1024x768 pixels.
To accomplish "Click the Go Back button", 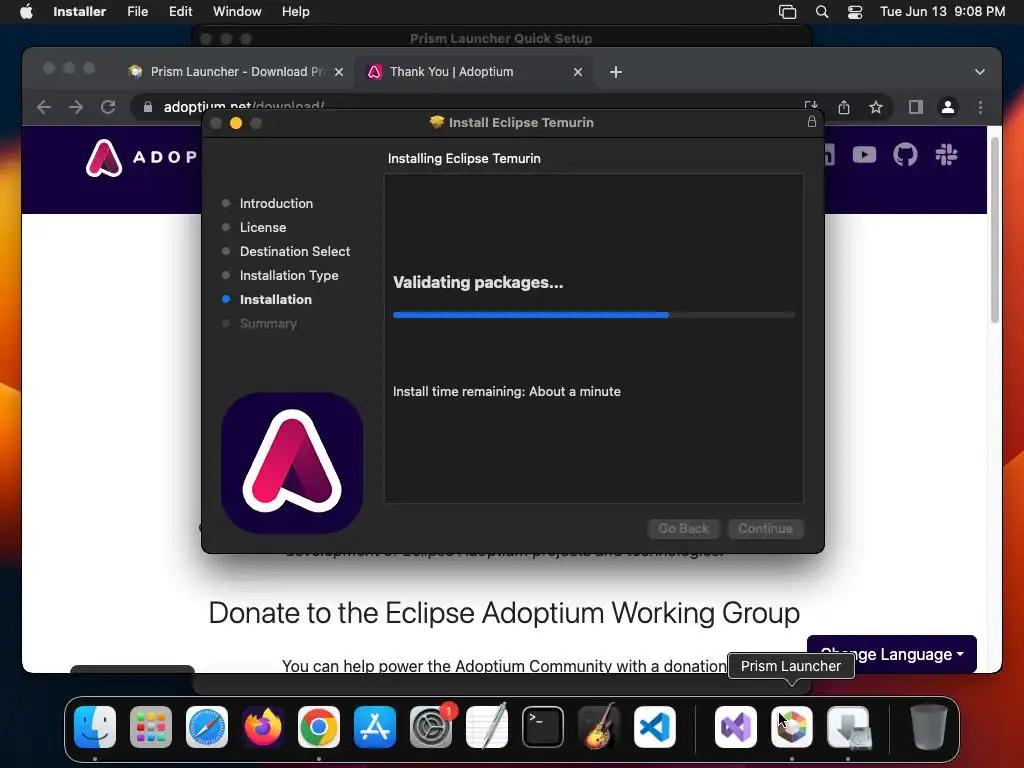I will (683, 528).
